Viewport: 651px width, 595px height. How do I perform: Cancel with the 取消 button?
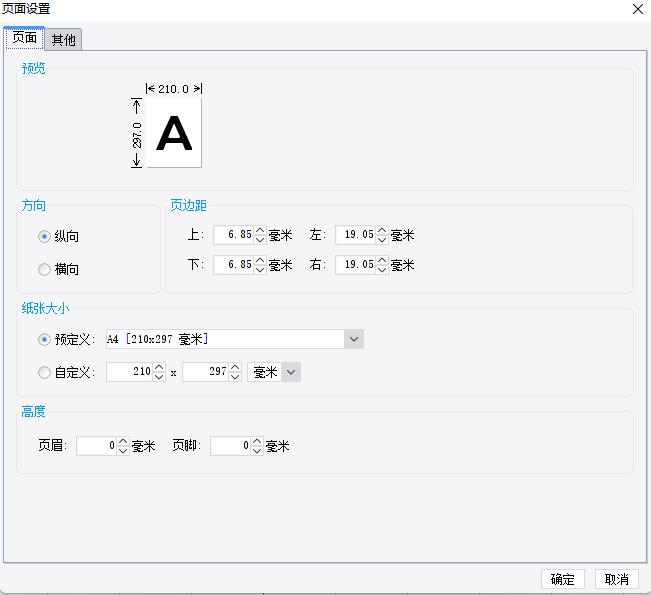[617, 579]
